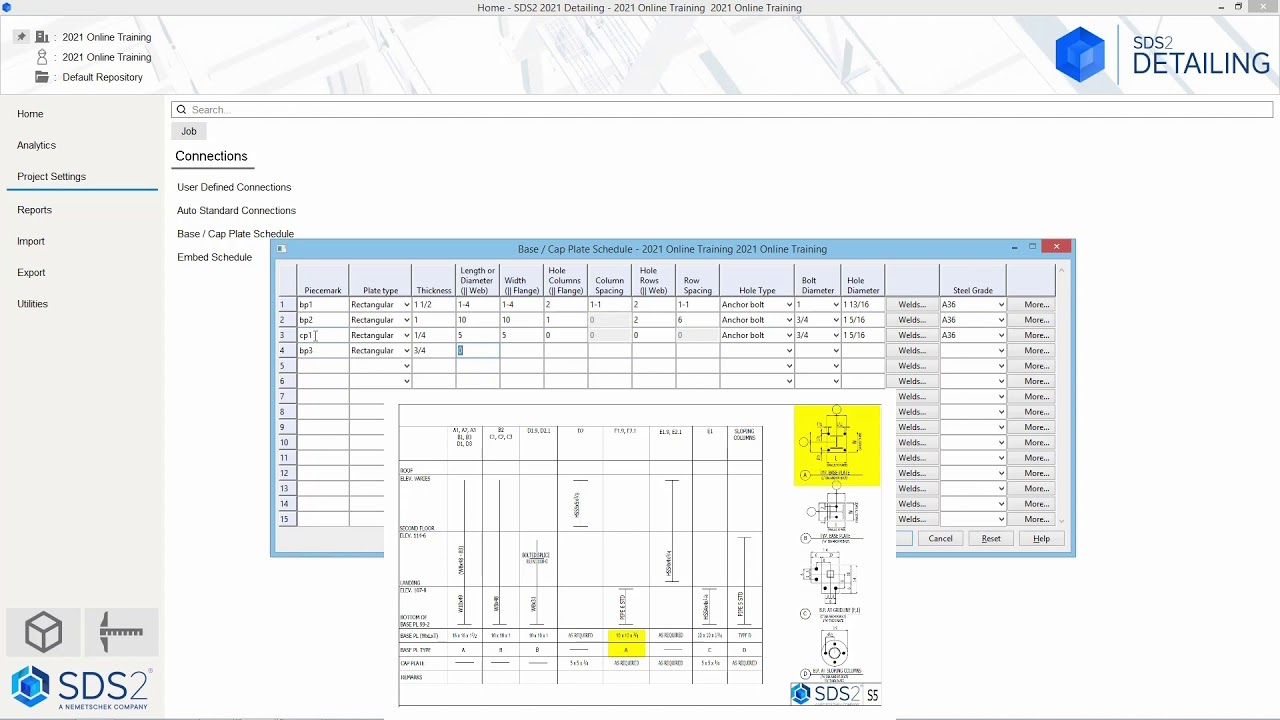1280x720 pixels.
Task: Open Export in the sidebar
Action: coord(31,272)
